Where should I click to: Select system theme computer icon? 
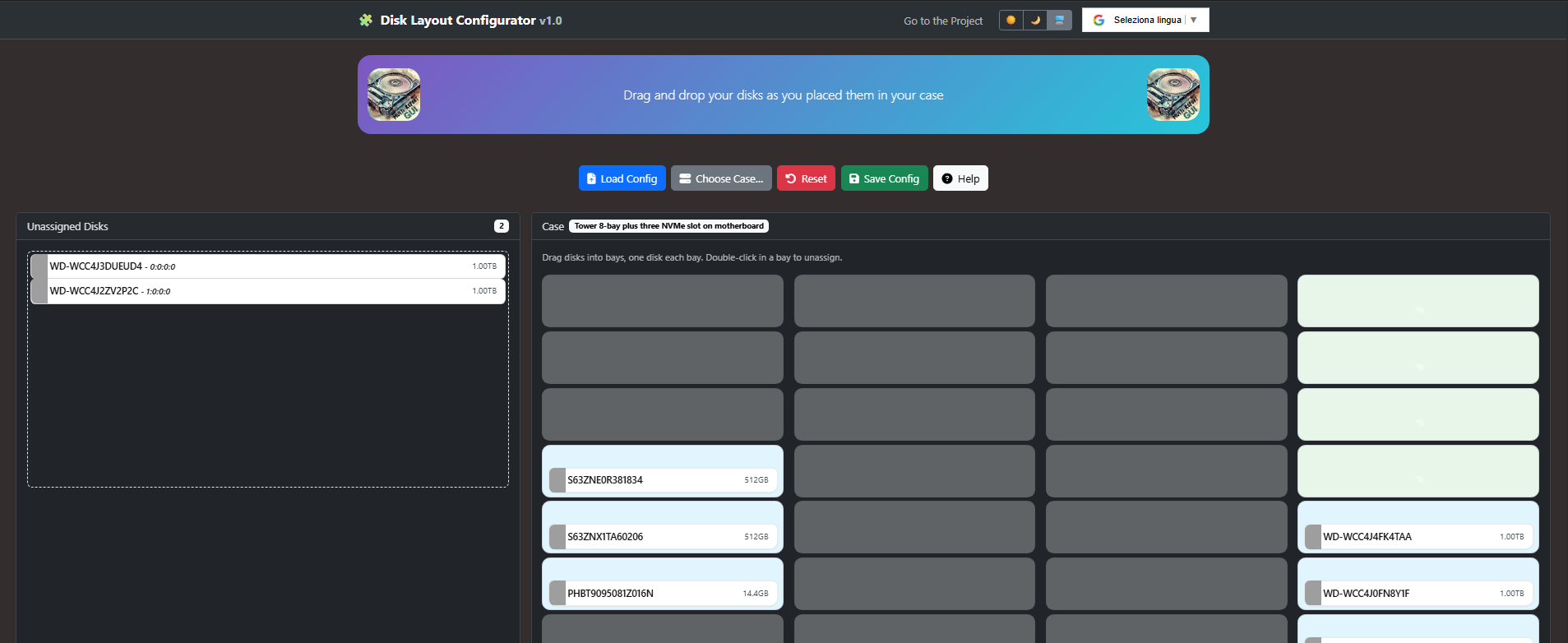click(1059, 20)
